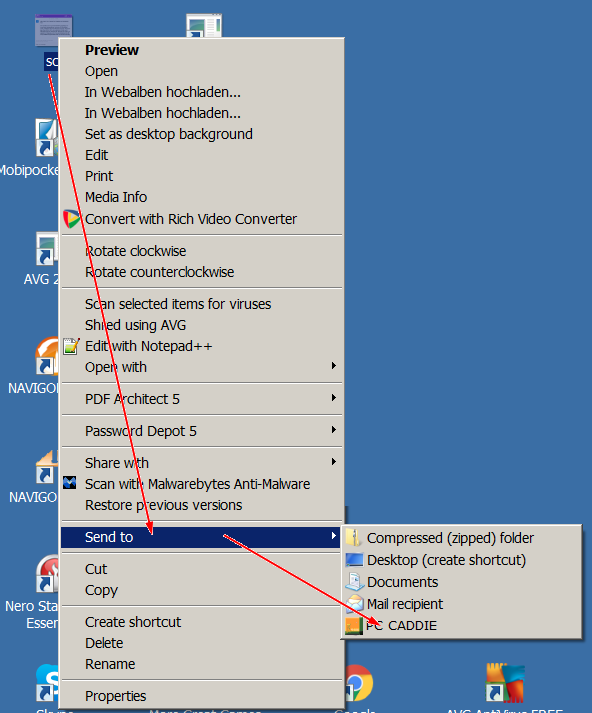Expand the Password Depot 5 submenu arrow

click(x=334, y=430)
